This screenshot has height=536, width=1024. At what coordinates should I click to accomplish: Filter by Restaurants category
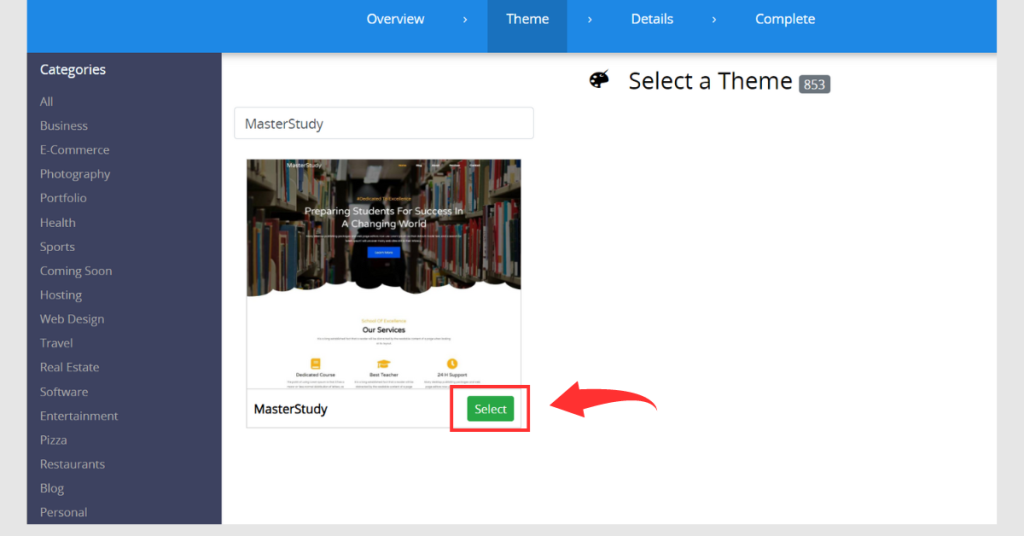click(x=72, y=464)
